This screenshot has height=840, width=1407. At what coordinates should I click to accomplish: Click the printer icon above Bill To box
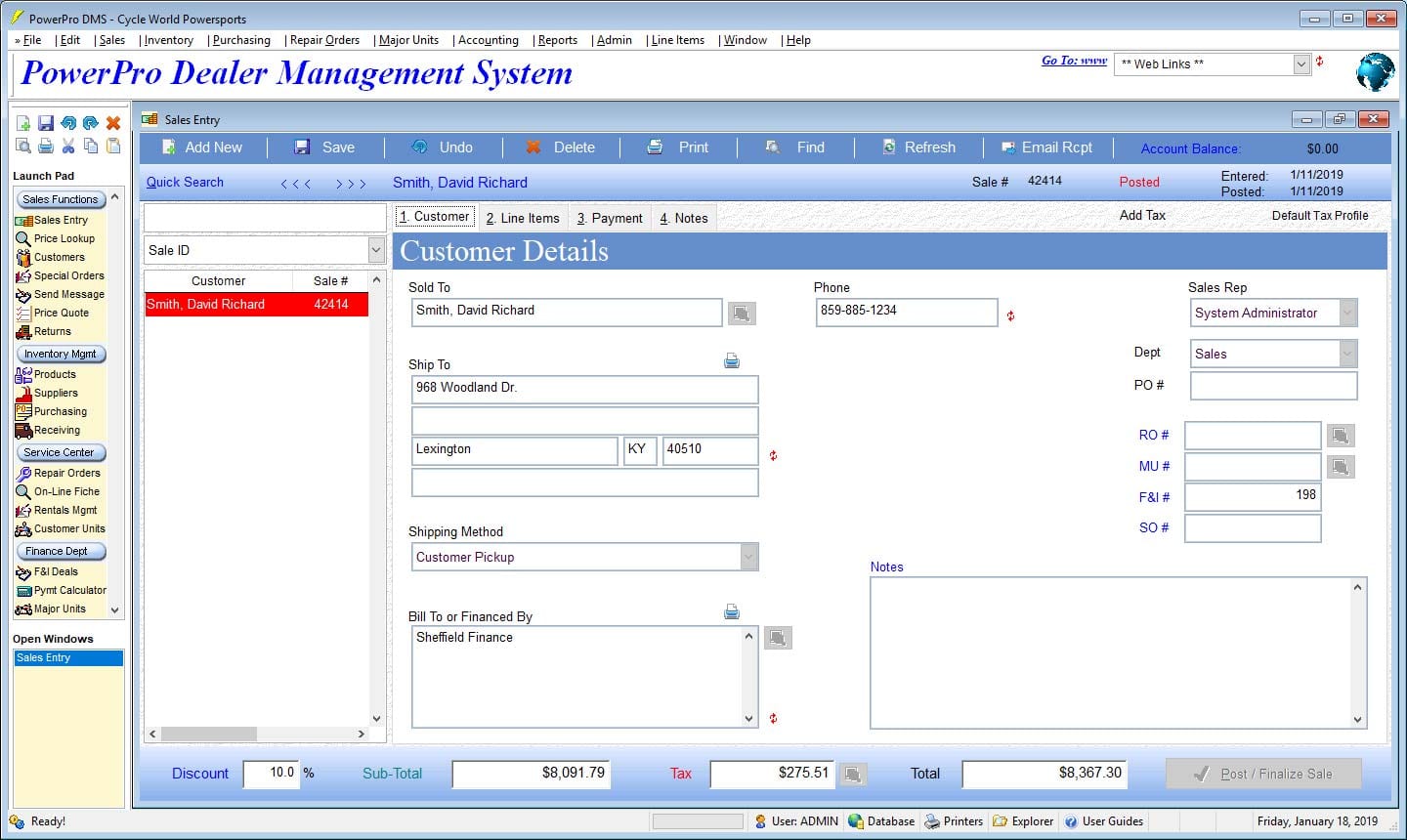732,611
